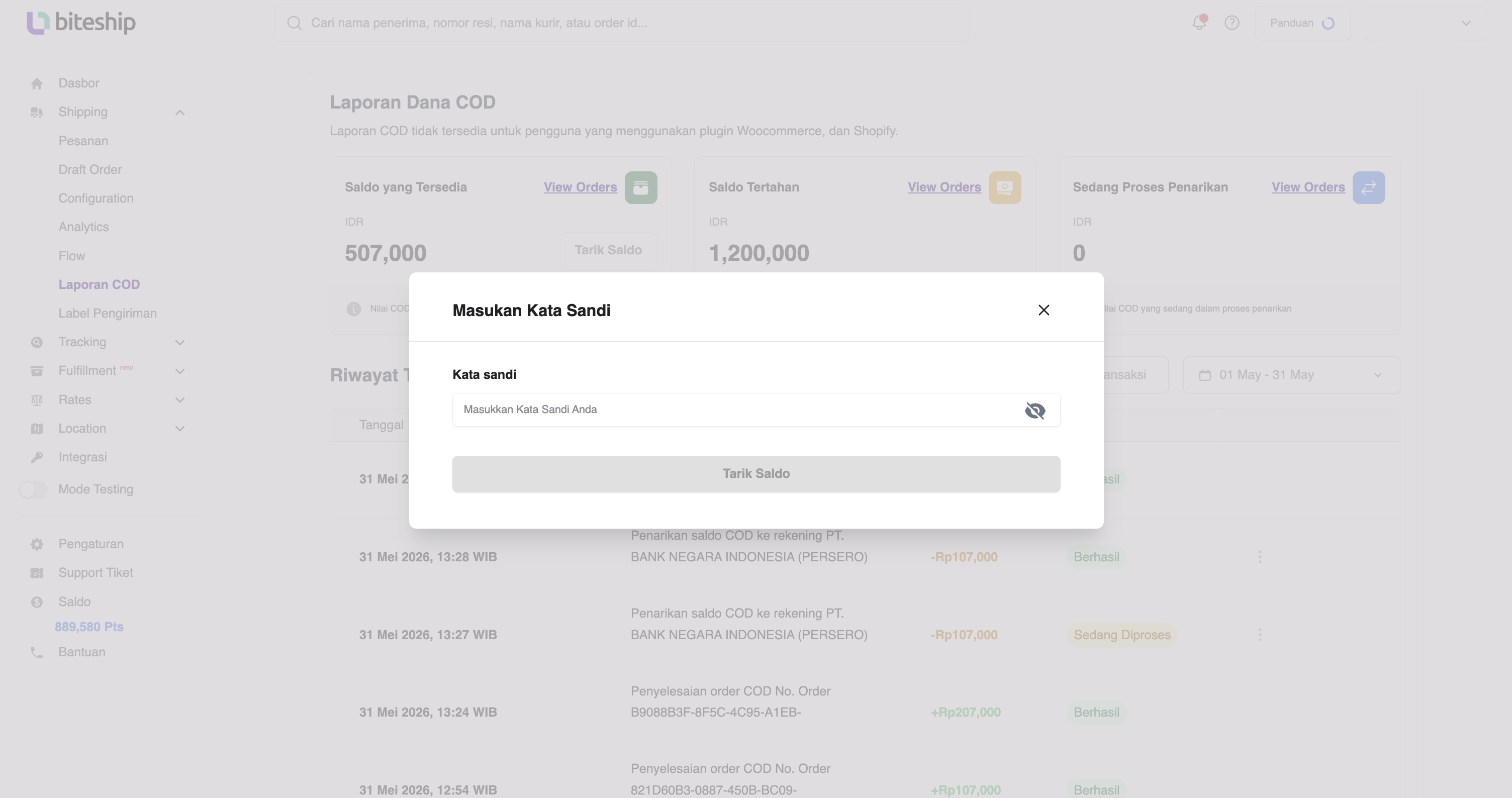The height and width of the screenshot is (798, 1512).
Task: Open the help question mark icon
Action: 1232,22
